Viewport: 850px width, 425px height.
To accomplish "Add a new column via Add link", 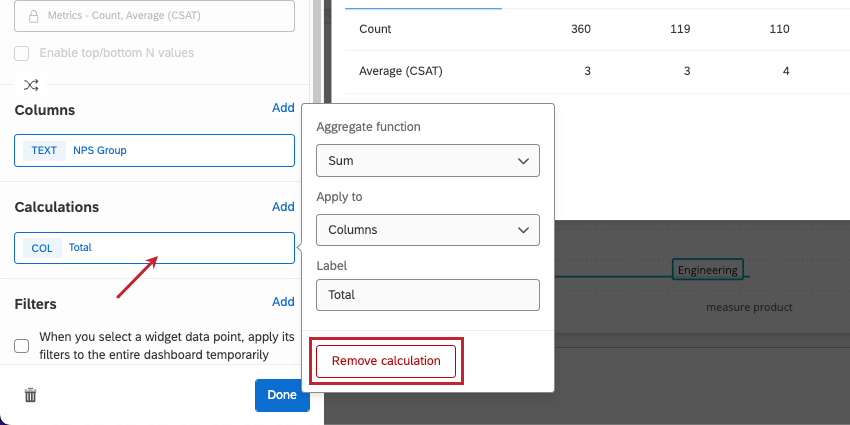I will [x=283, y=108].
